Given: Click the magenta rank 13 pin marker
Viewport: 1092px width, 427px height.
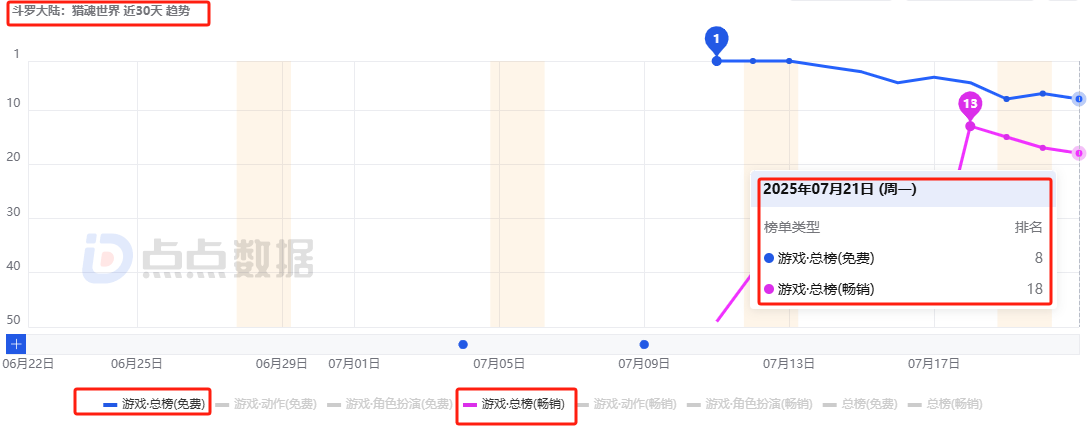Looking at the screenshot, I should tap(969, 105).
